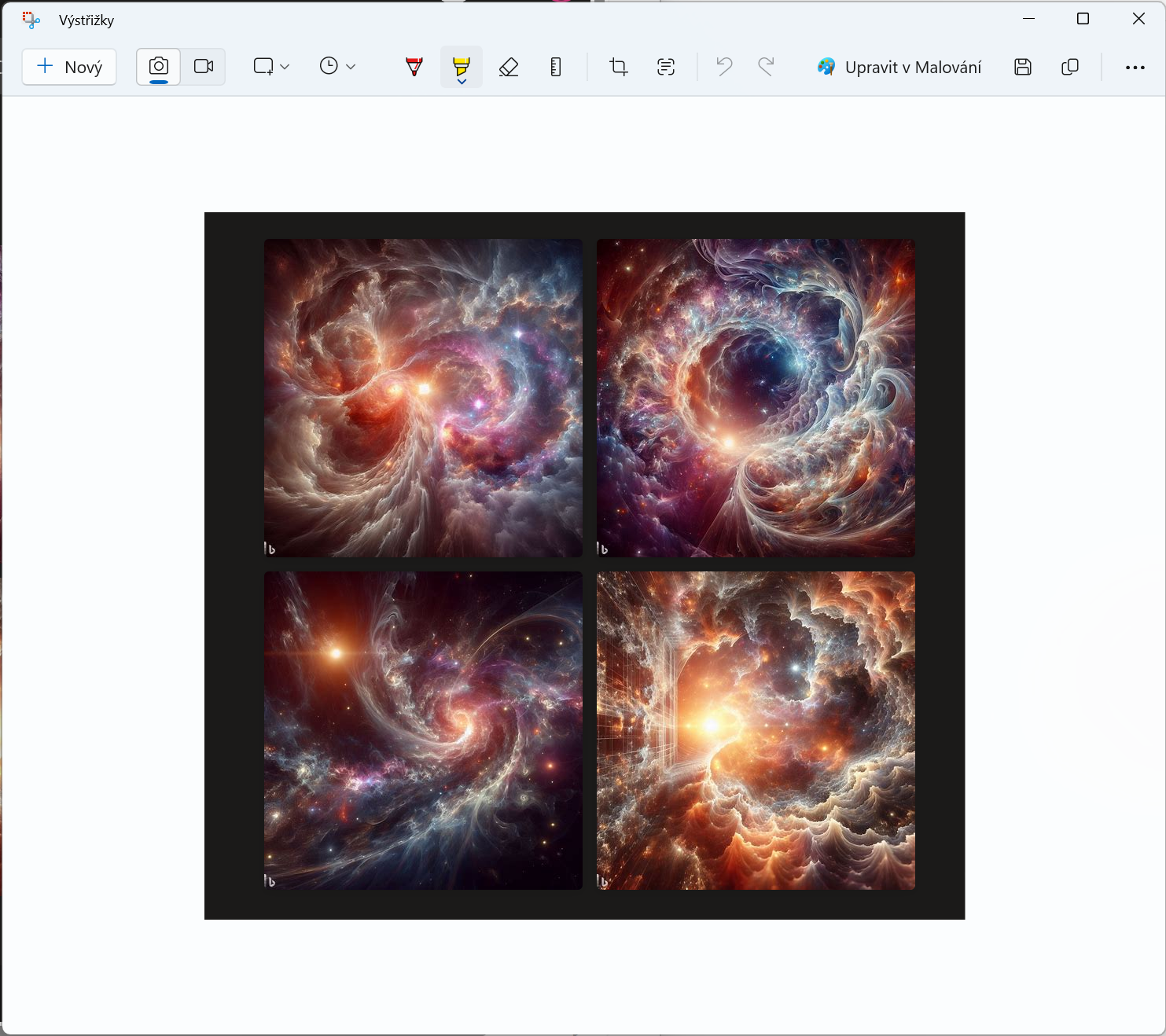Image resolution: width=1166 pixels, height=1036 pixels.
Task: Toggle the ruler tool
Action: 556,67
